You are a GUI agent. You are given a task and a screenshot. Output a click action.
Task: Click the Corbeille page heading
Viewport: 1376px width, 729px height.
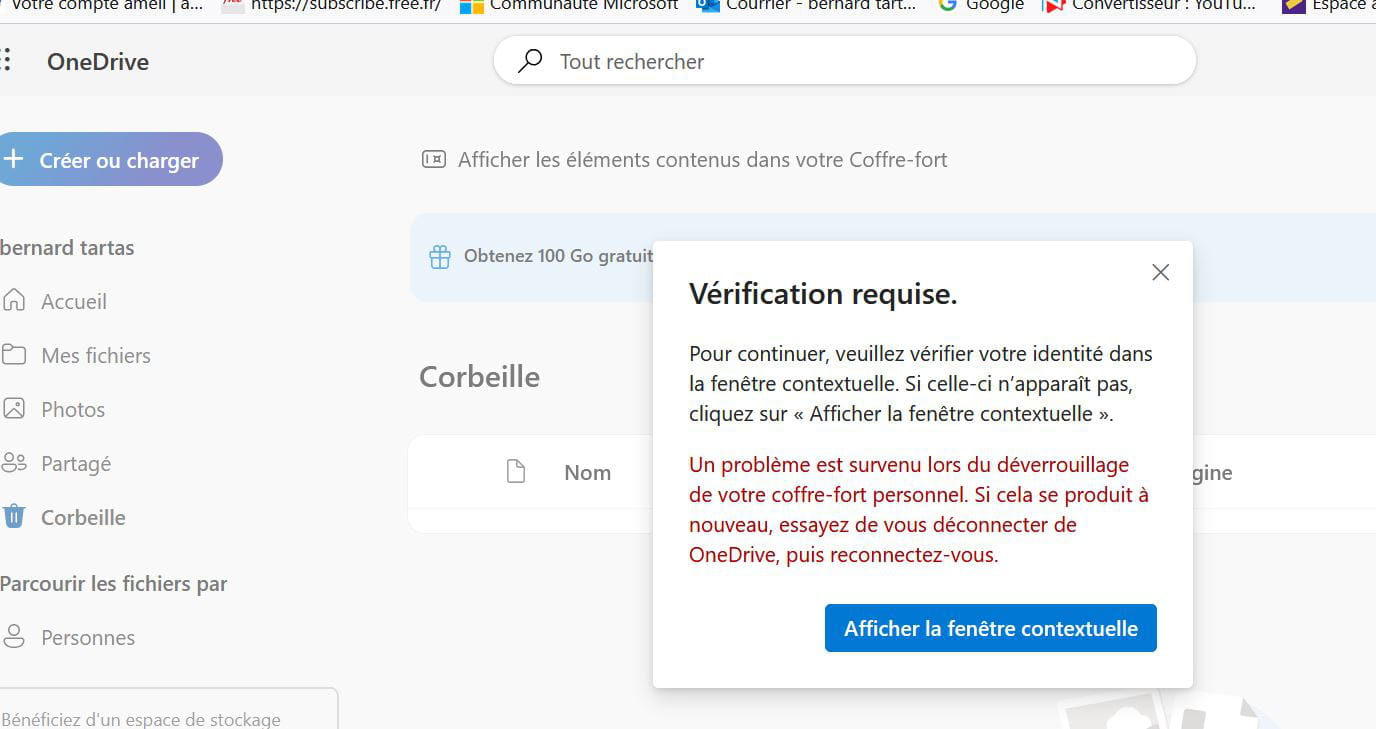pos(479,376)
